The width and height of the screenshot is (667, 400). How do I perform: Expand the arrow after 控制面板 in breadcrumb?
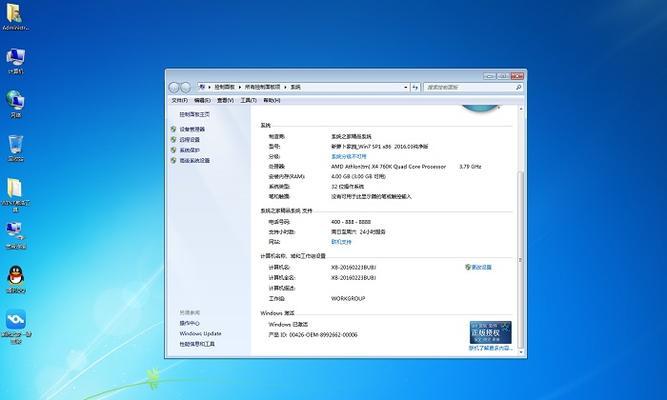pyautogui.click(x=239, y=87)
